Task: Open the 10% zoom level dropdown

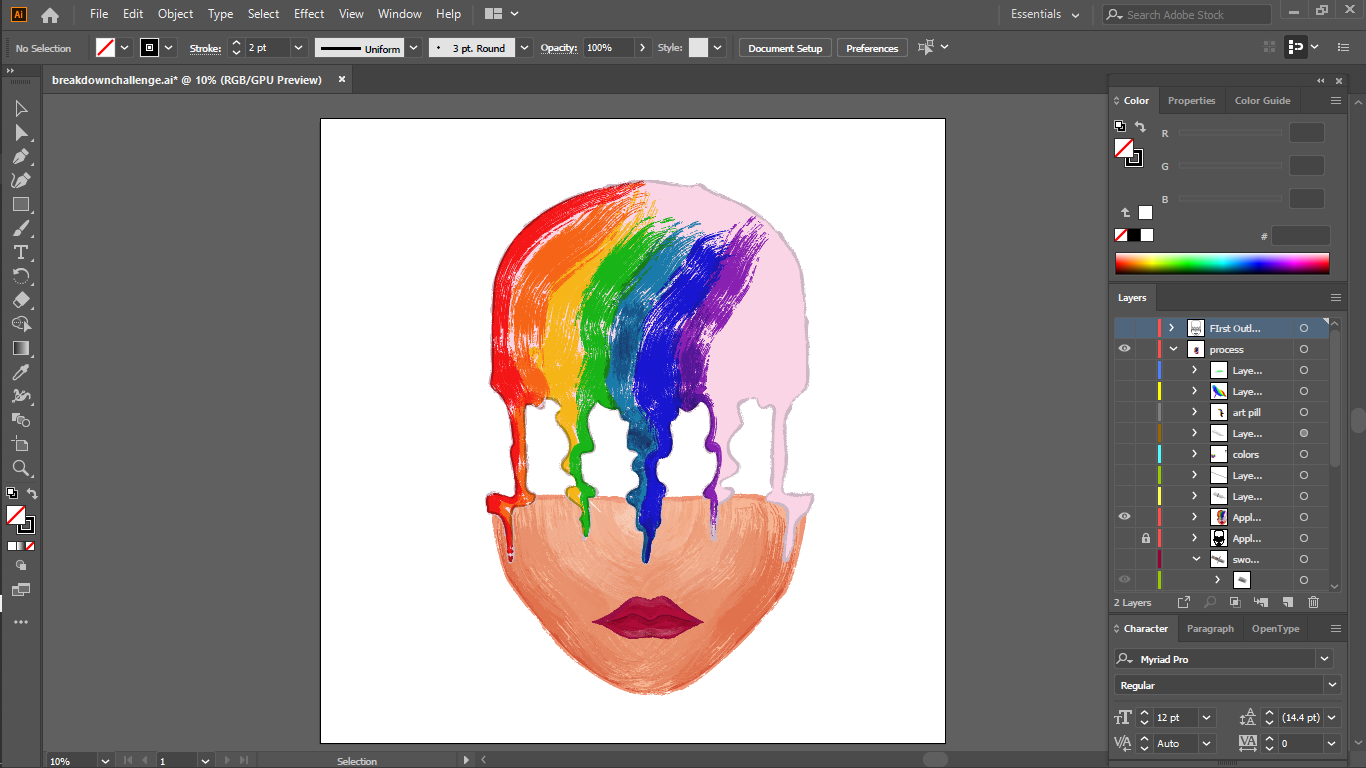Action: [105, 761]
